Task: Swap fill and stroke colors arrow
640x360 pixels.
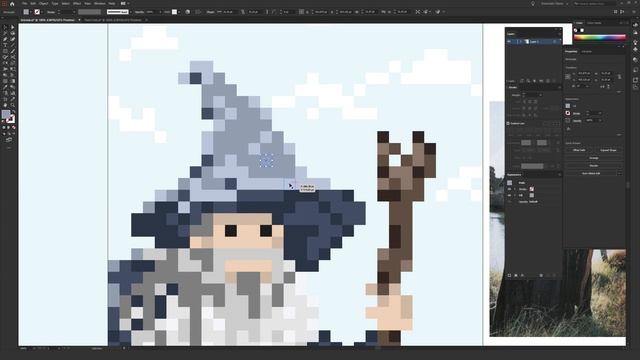Action: click(x=13, y=111)
